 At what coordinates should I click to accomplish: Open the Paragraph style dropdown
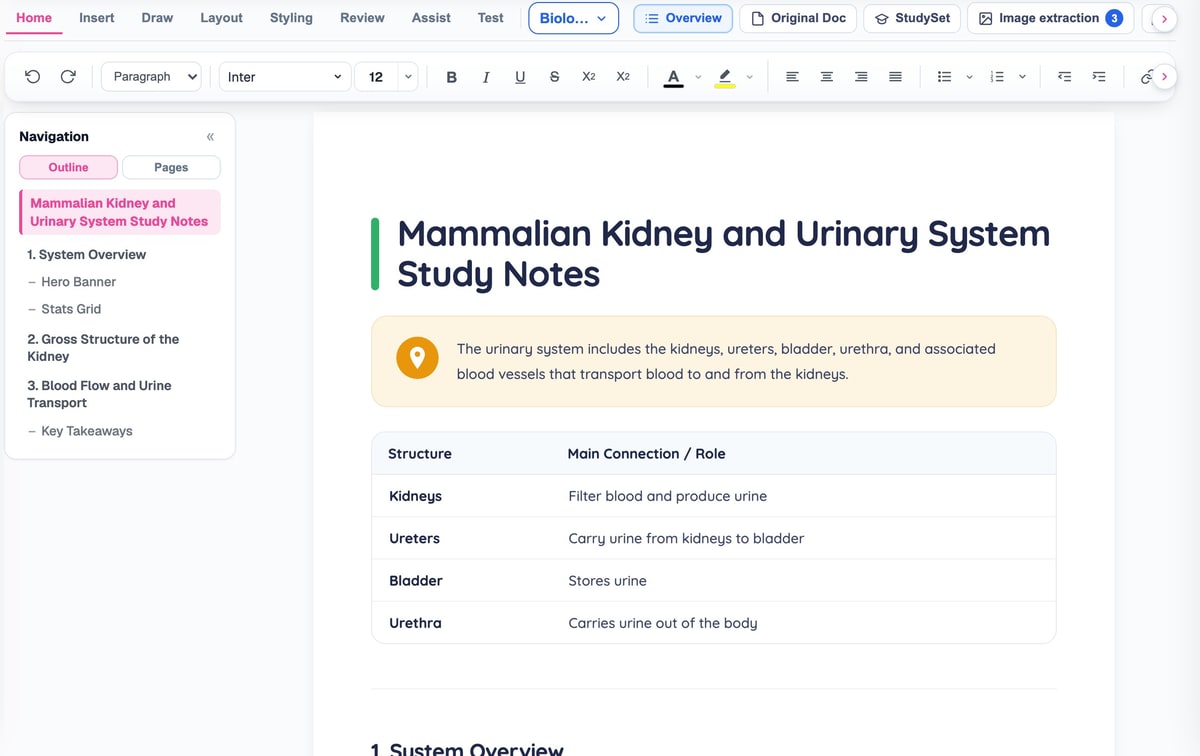[x=151, y=77]
